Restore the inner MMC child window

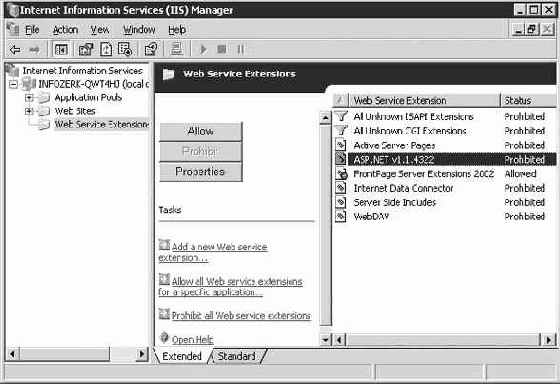coord(531,30)
